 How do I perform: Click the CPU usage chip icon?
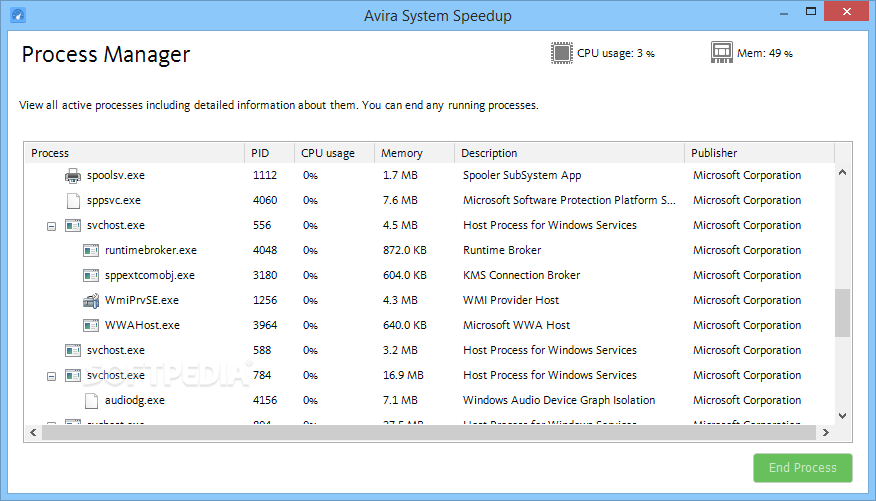pyautogui.click(x=561, y=53)
